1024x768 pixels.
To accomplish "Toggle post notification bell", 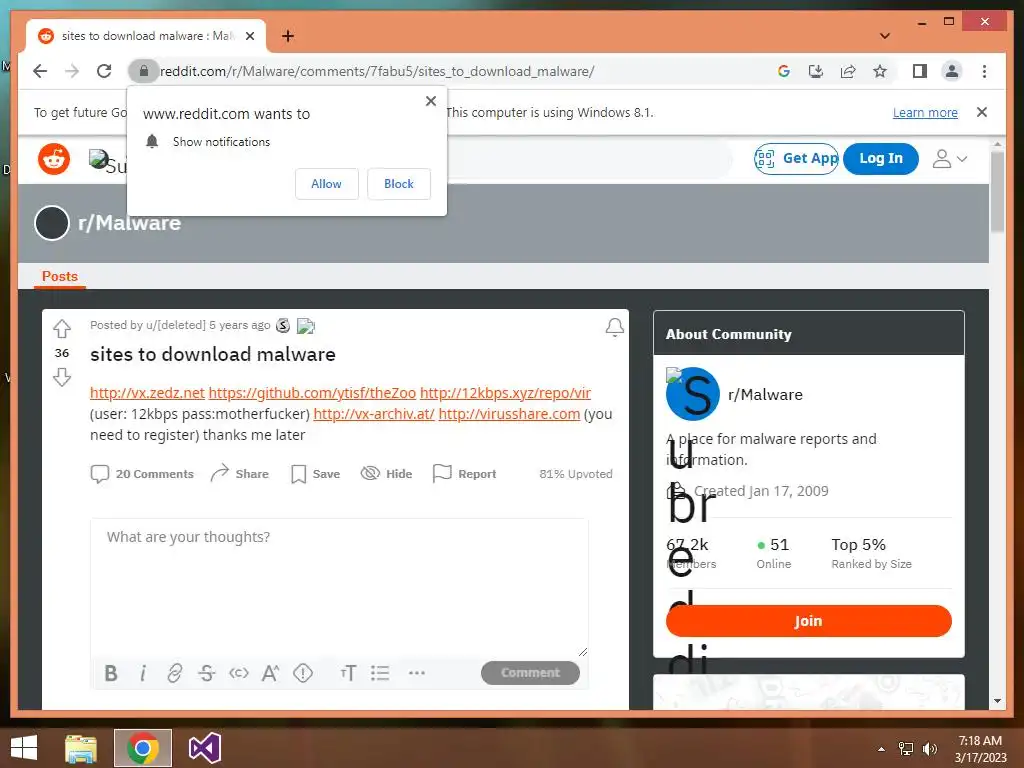I will pyautogui.click(x=615, y=327).
